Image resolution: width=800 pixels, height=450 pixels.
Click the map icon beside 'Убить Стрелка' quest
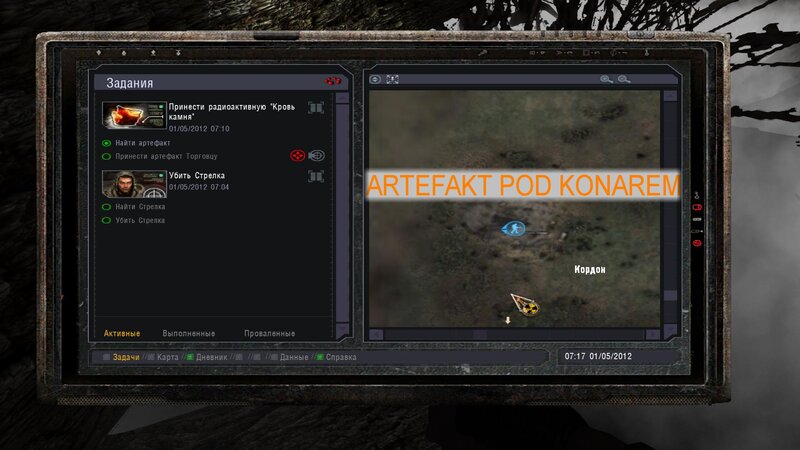pyautogui.click(x=316, y=176)
